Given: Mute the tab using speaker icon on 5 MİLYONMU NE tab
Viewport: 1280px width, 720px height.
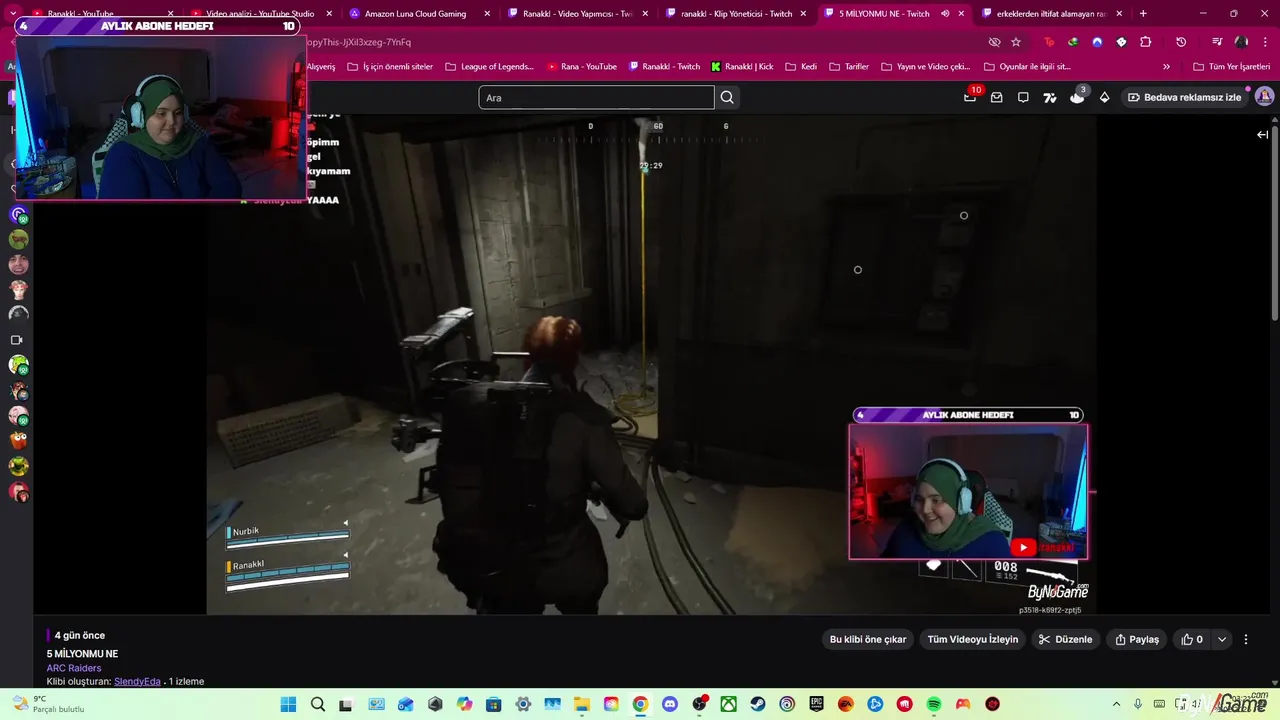Looking at the screenshot, I should (x=945, y=13).
